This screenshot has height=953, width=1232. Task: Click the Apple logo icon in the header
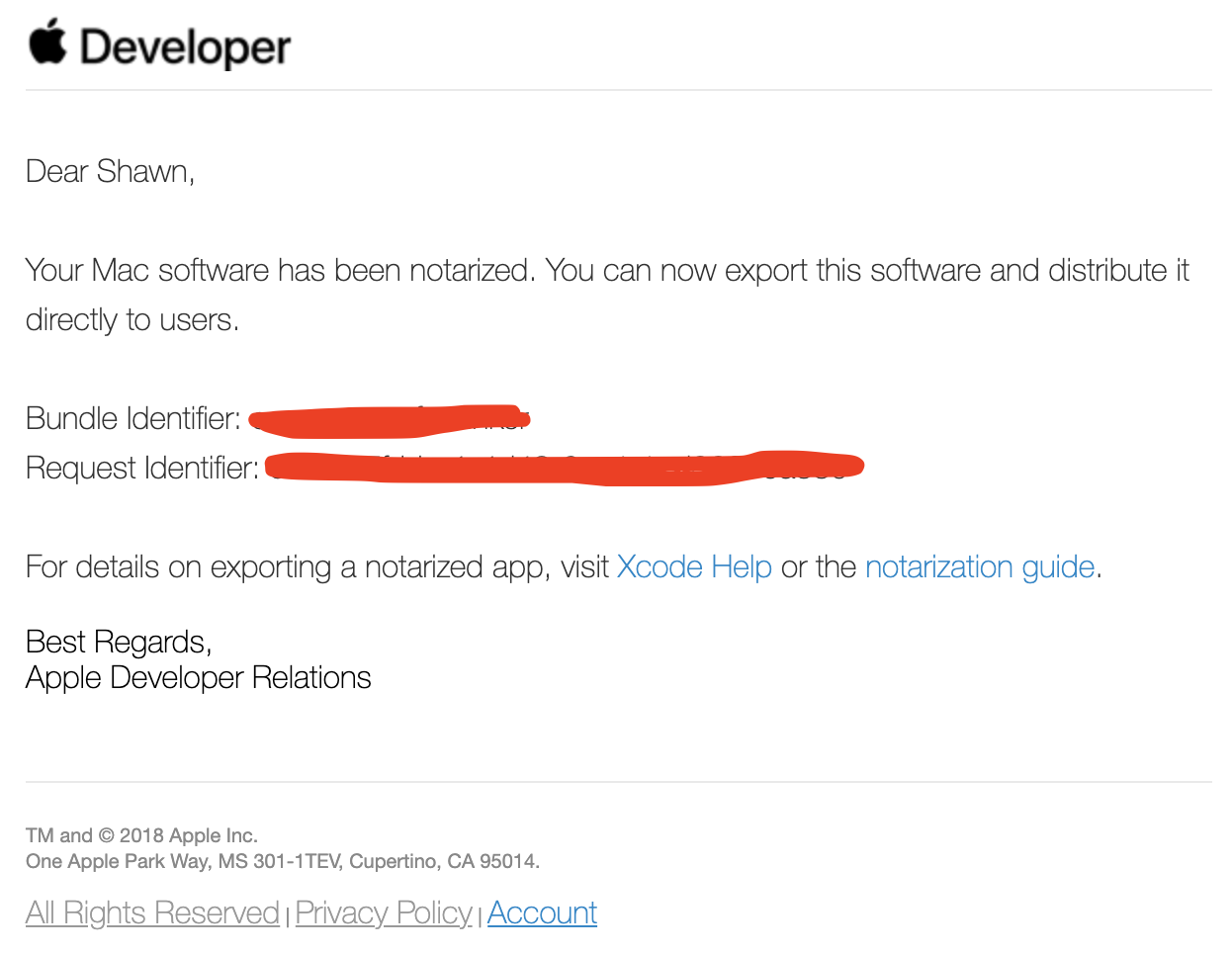coord(47,42)
